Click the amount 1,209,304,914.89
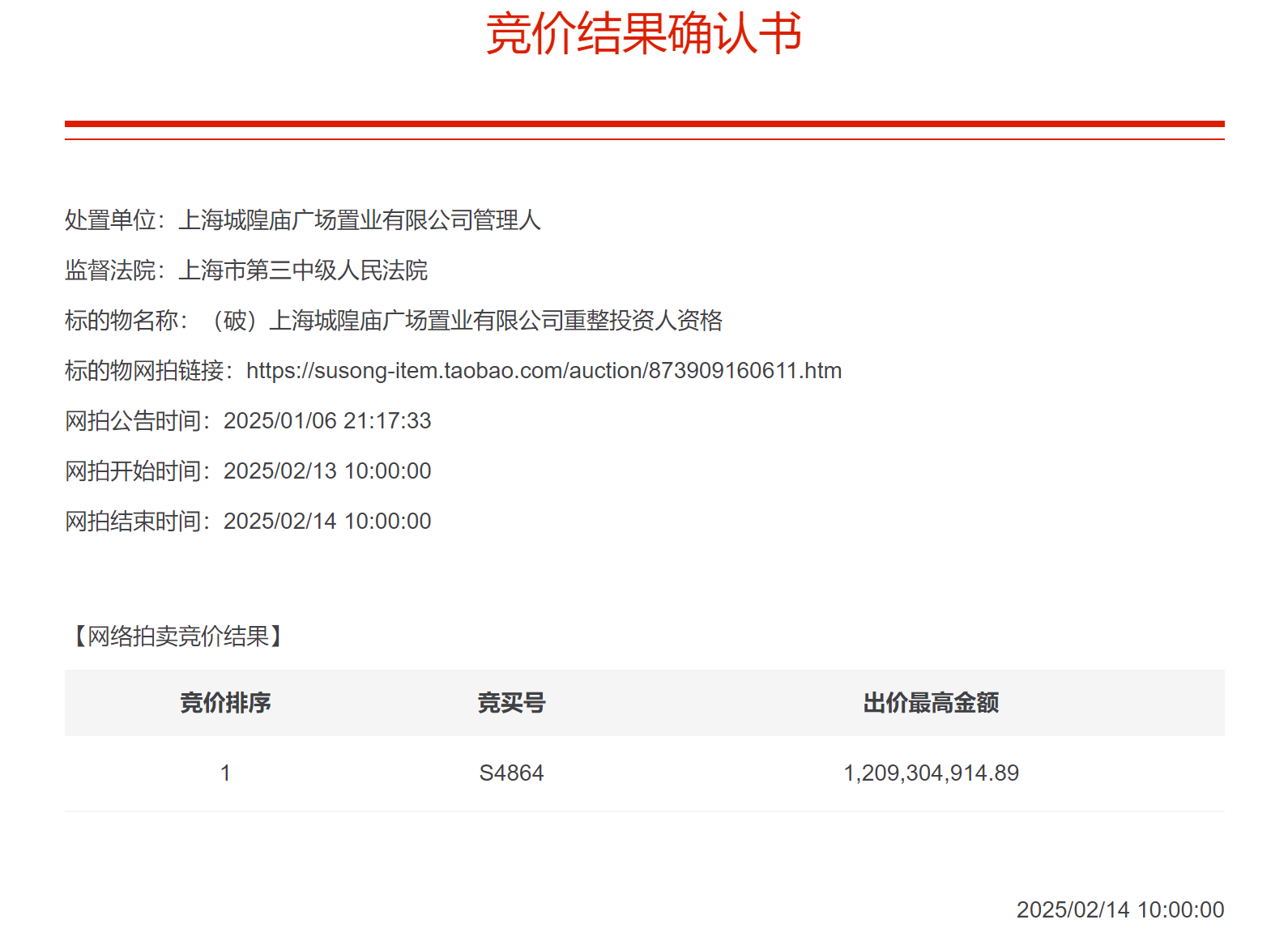Screen dimensions: 1288x941 click(x=931, y=773)
